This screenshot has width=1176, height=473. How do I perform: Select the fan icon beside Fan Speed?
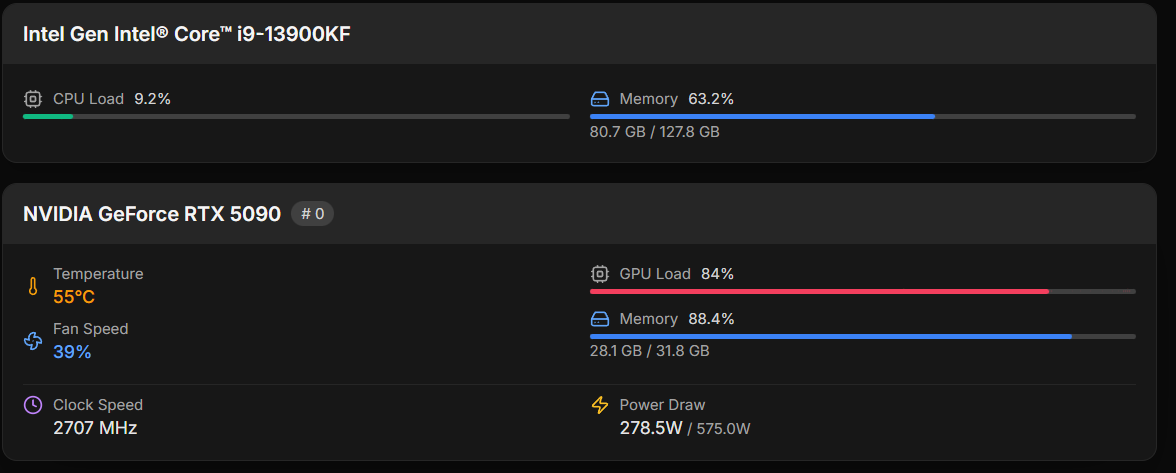tap(33, 341)
